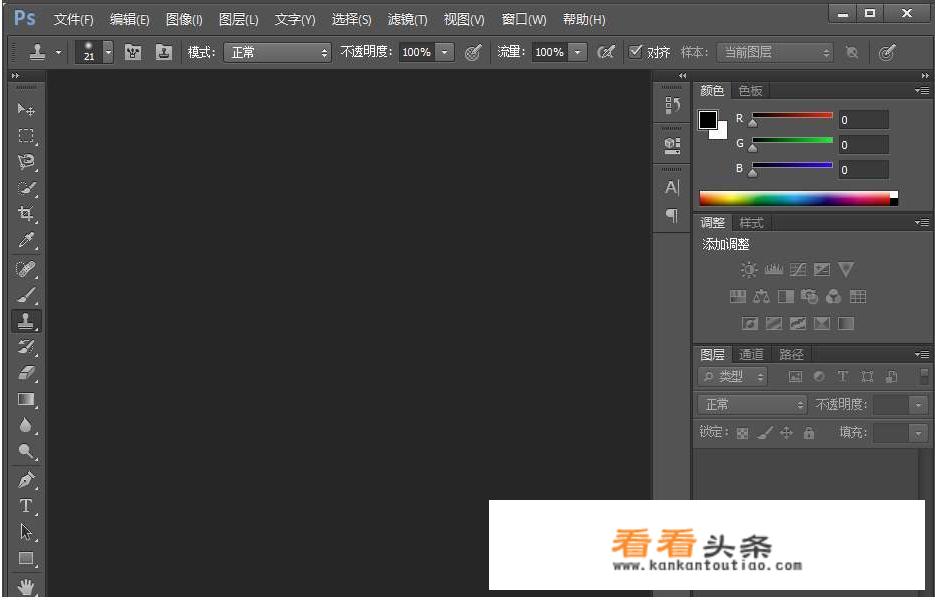Screen dimensions: 935x600
Task: Click the R channel red slider
Action: coord(792,115)
